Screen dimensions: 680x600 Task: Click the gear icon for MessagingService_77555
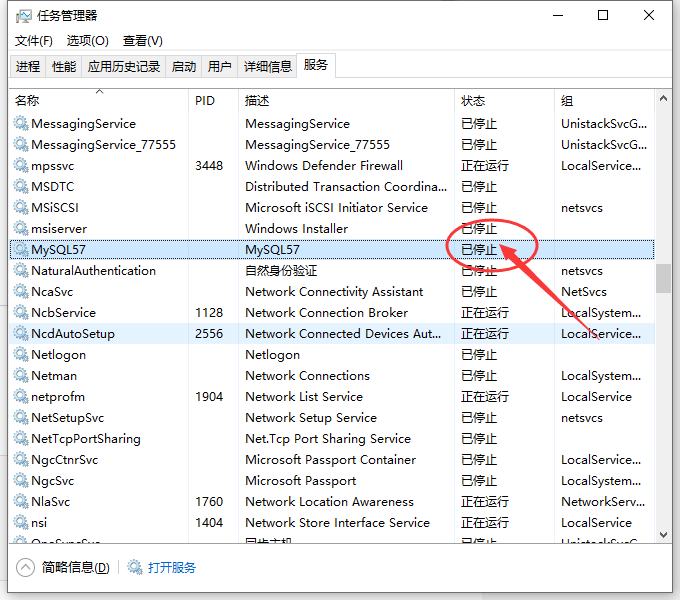click(21, 144)
